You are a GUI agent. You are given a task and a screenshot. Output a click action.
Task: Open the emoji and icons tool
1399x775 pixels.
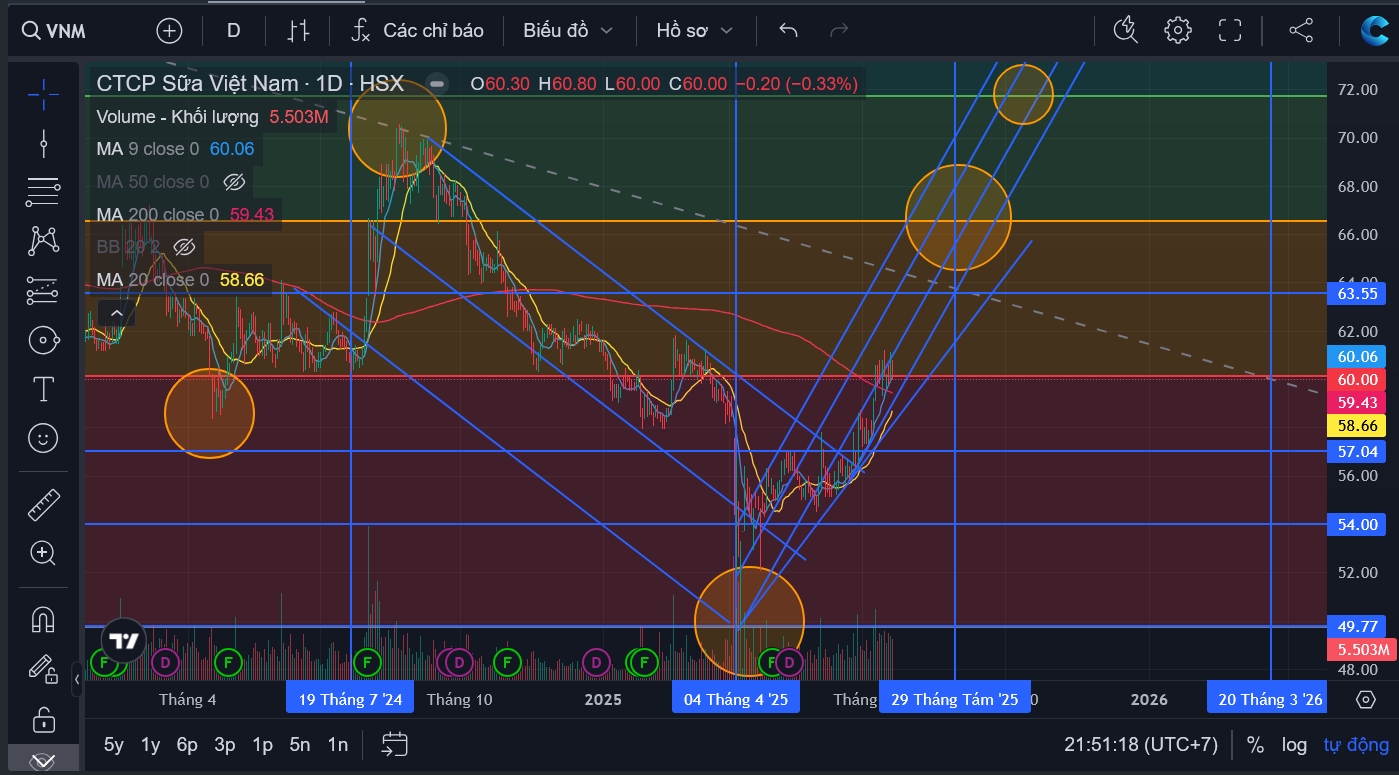pos(43,438)
